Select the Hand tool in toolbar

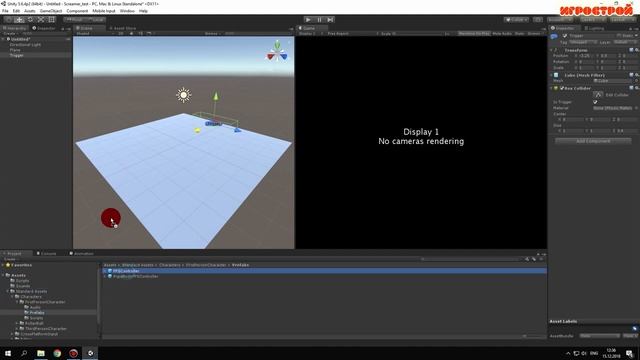pos(8,20)
